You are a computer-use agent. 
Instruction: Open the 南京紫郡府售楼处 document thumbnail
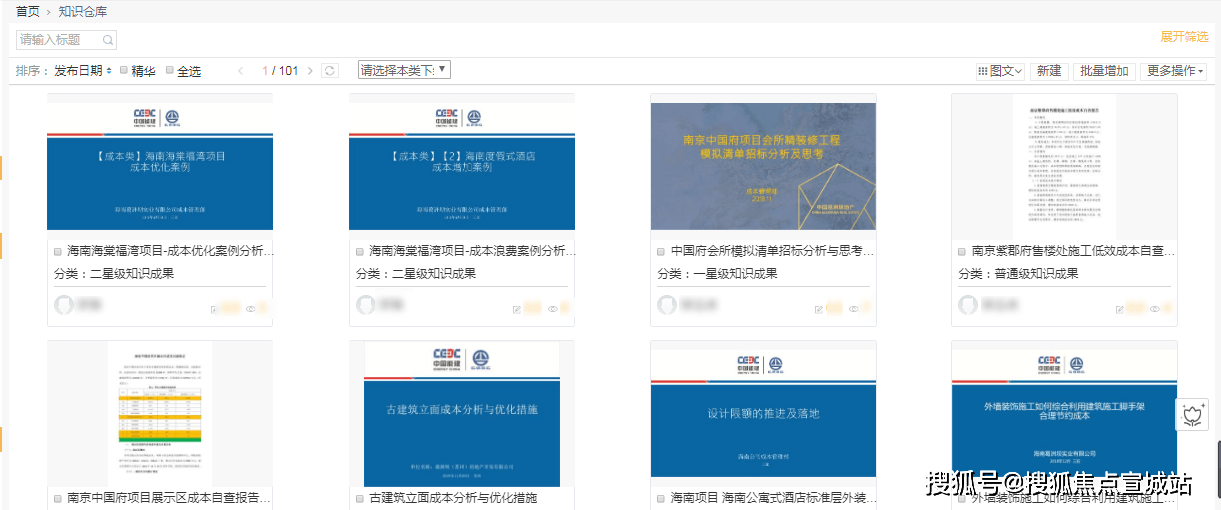[1064, 166]
